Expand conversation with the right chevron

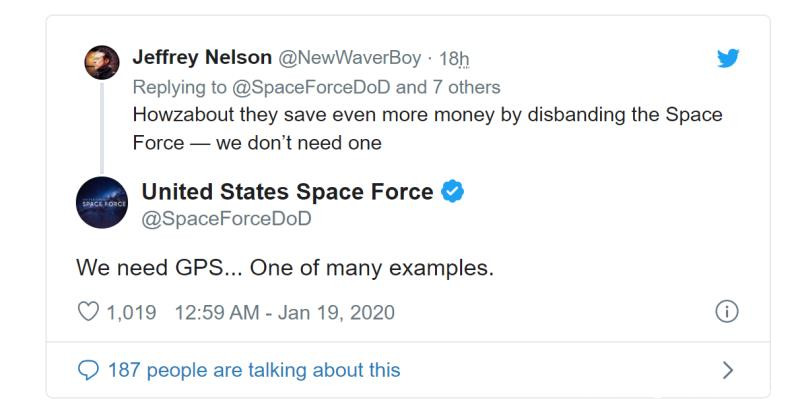pyautogui.click(x=728, y=370)
